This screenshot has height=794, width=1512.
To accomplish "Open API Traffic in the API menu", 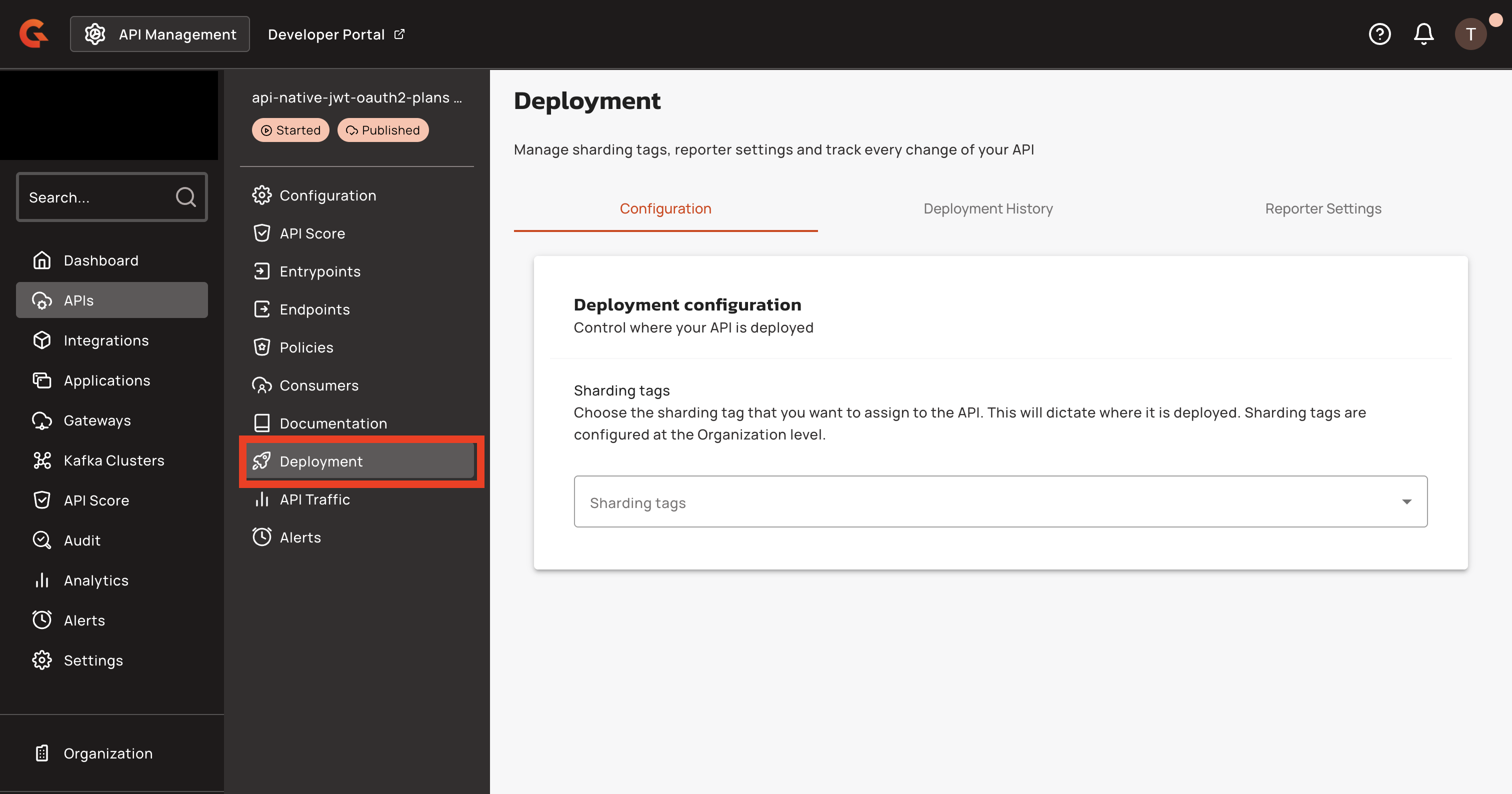I will pos(314,499).
